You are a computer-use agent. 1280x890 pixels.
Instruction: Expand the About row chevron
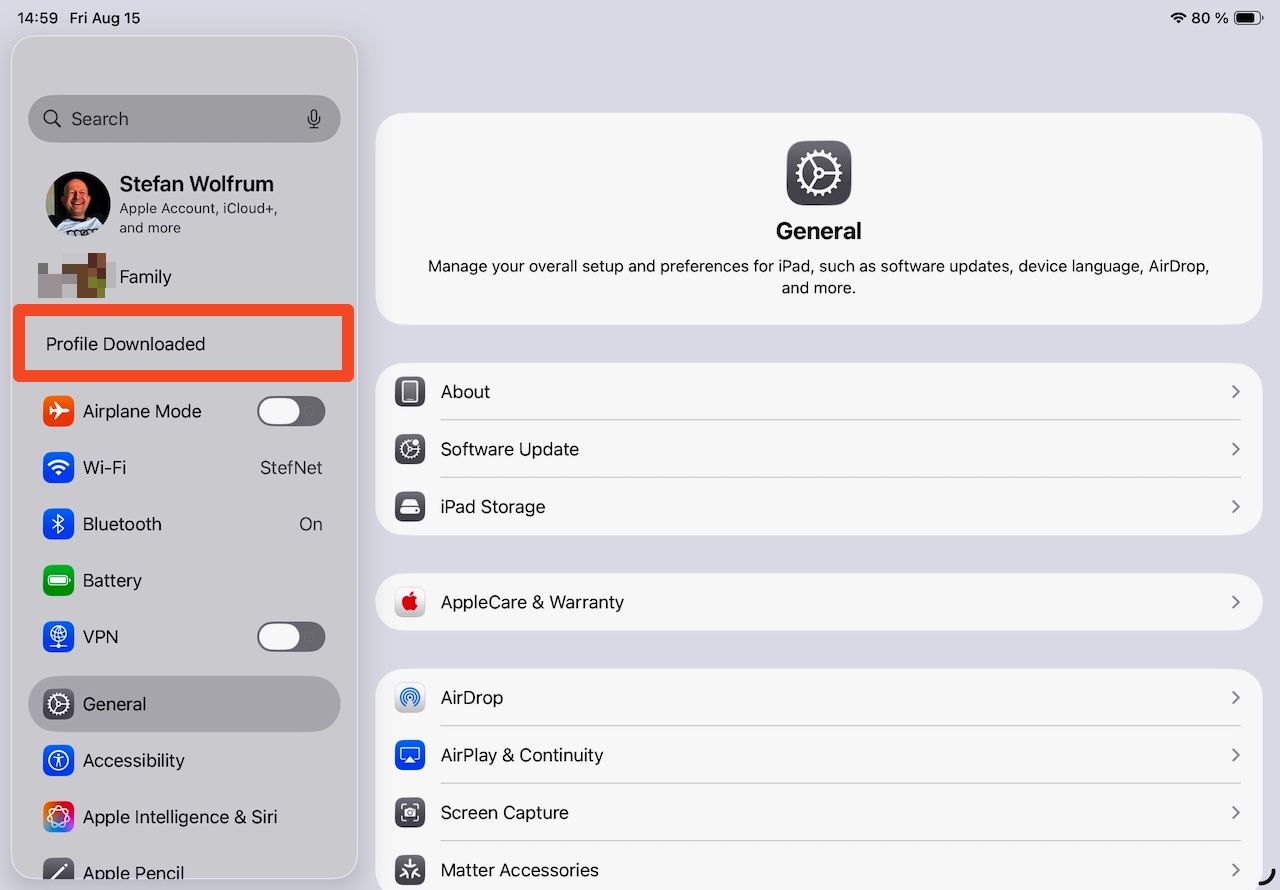click(x=1236, y=392)
